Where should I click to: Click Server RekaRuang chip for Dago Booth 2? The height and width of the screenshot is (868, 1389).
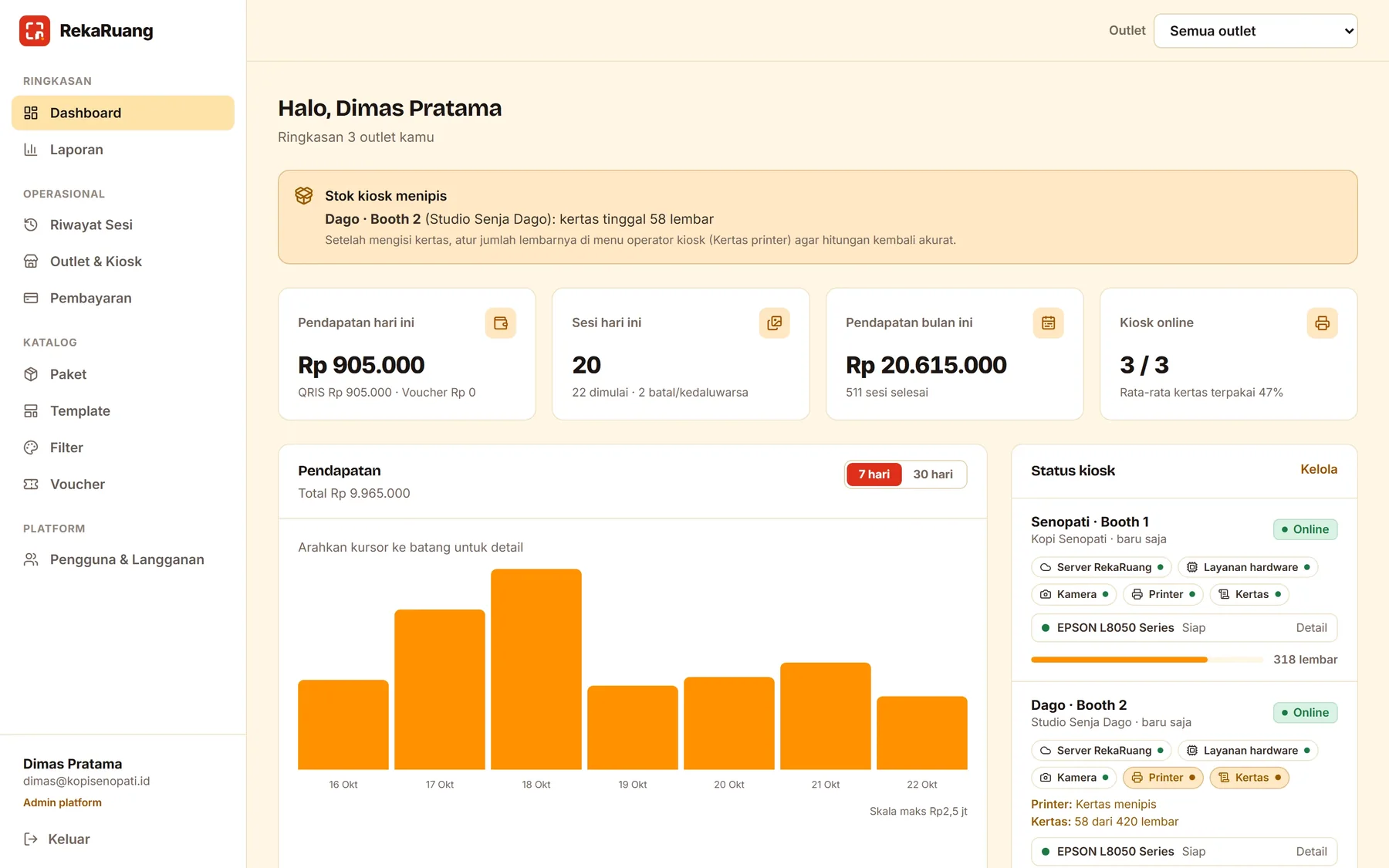pyautogui.click(x=1101, y=751)
